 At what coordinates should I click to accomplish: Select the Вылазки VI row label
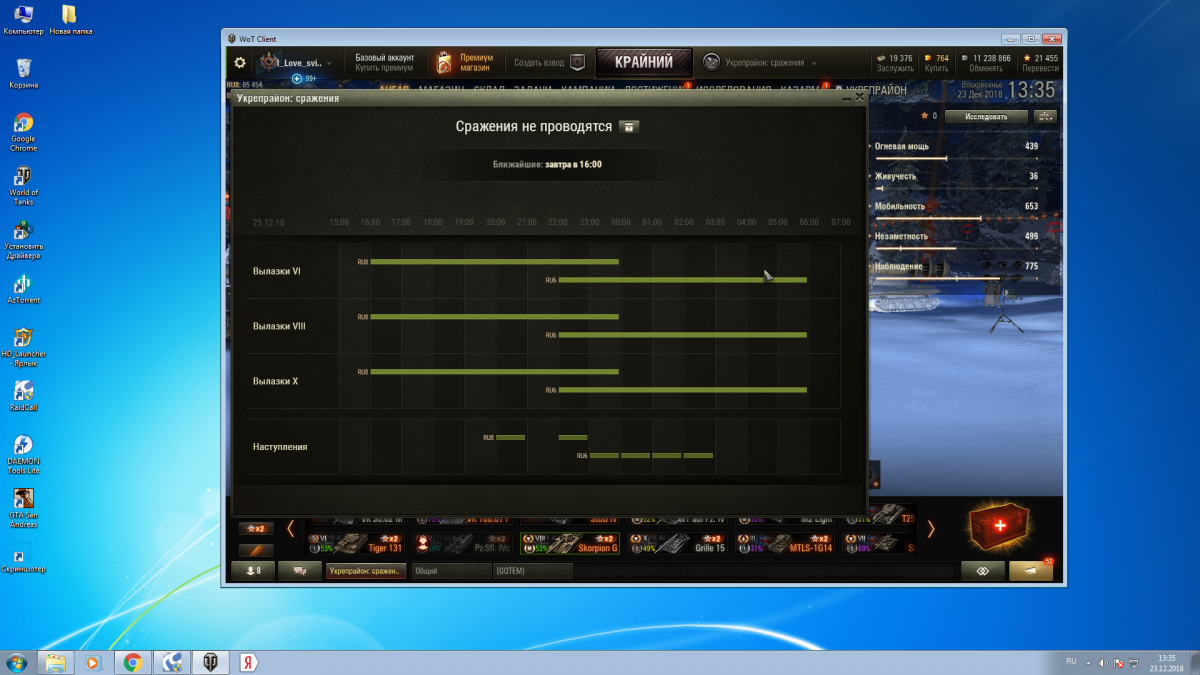pos(277,271)
